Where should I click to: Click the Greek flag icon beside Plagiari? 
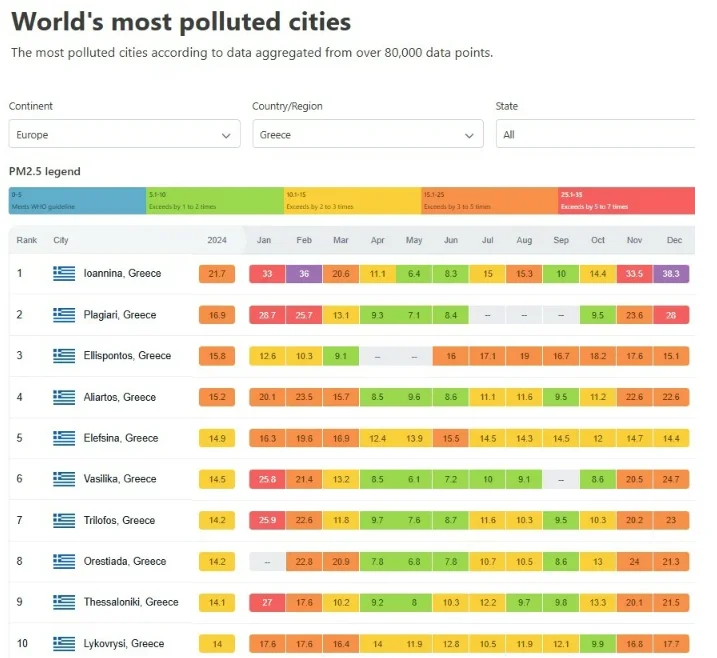[x=64, y=315]
